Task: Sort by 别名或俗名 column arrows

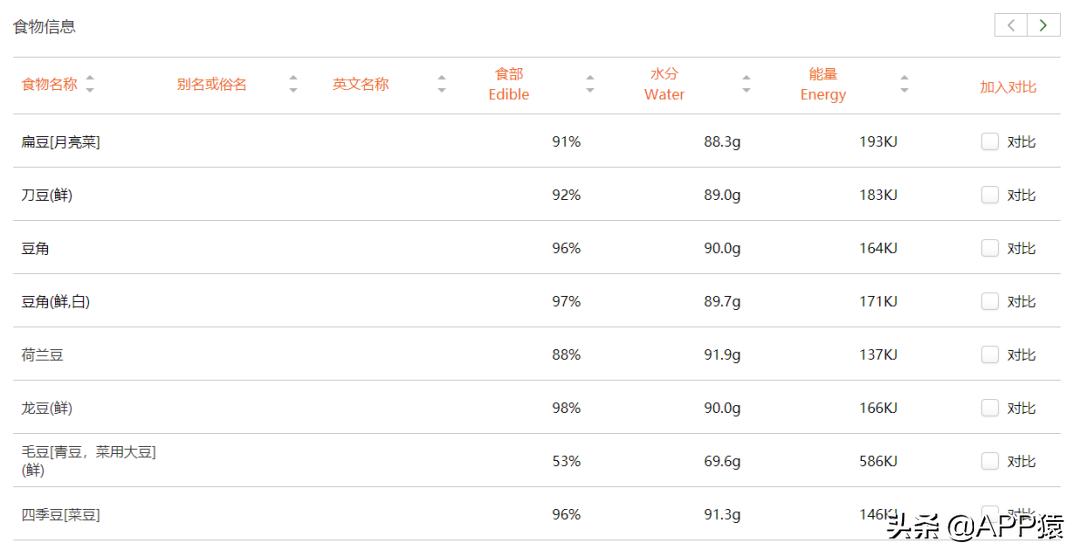Action: click(293, 84)
